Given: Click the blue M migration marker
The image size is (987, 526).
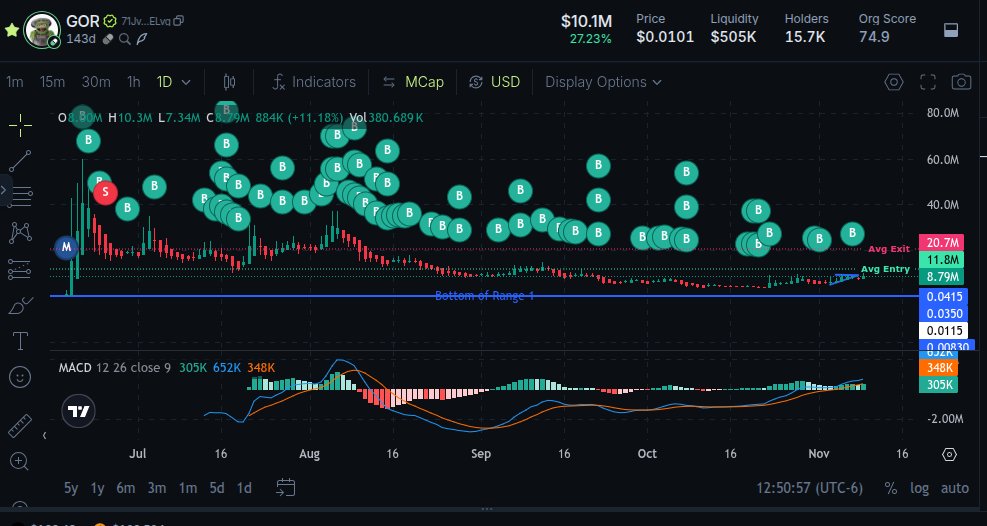Looking at the screenshot, I should click(x=66, y=247).
